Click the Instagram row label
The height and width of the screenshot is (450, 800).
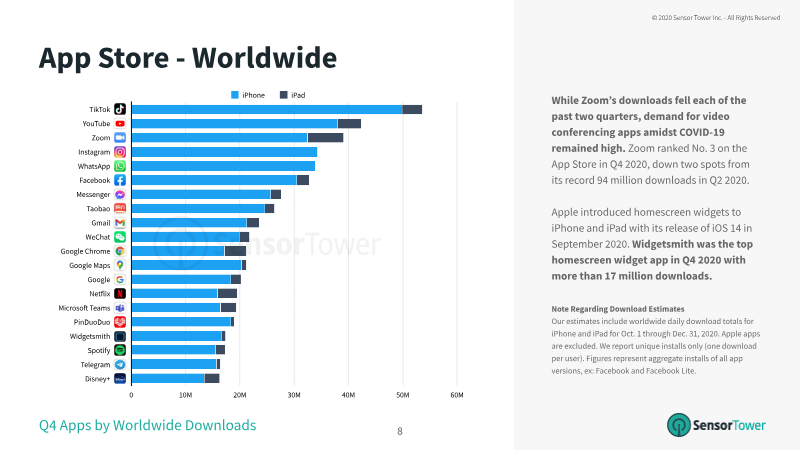pos(94,152)
